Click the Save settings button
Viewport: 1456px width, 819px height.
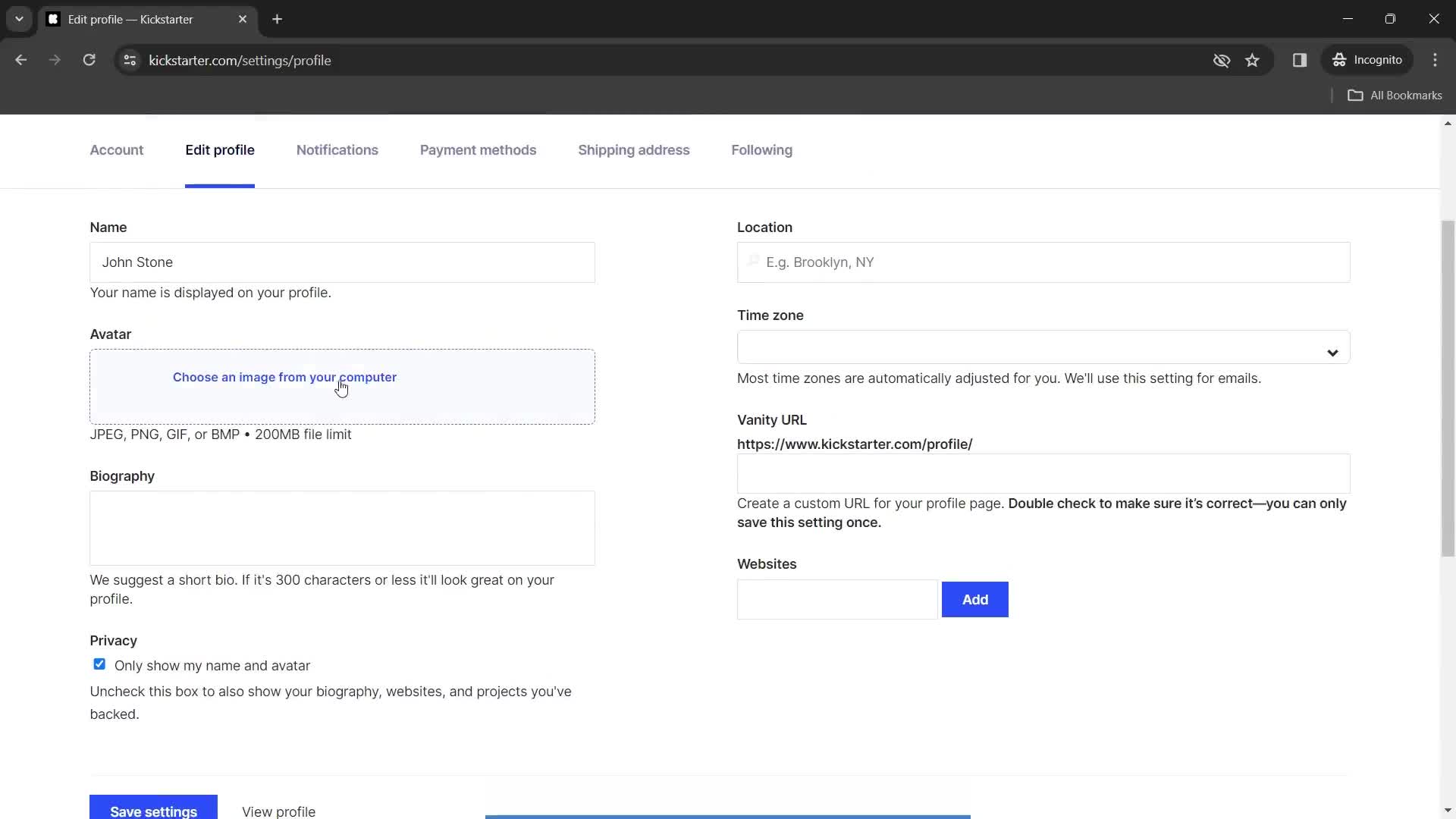tap(153, 811)
